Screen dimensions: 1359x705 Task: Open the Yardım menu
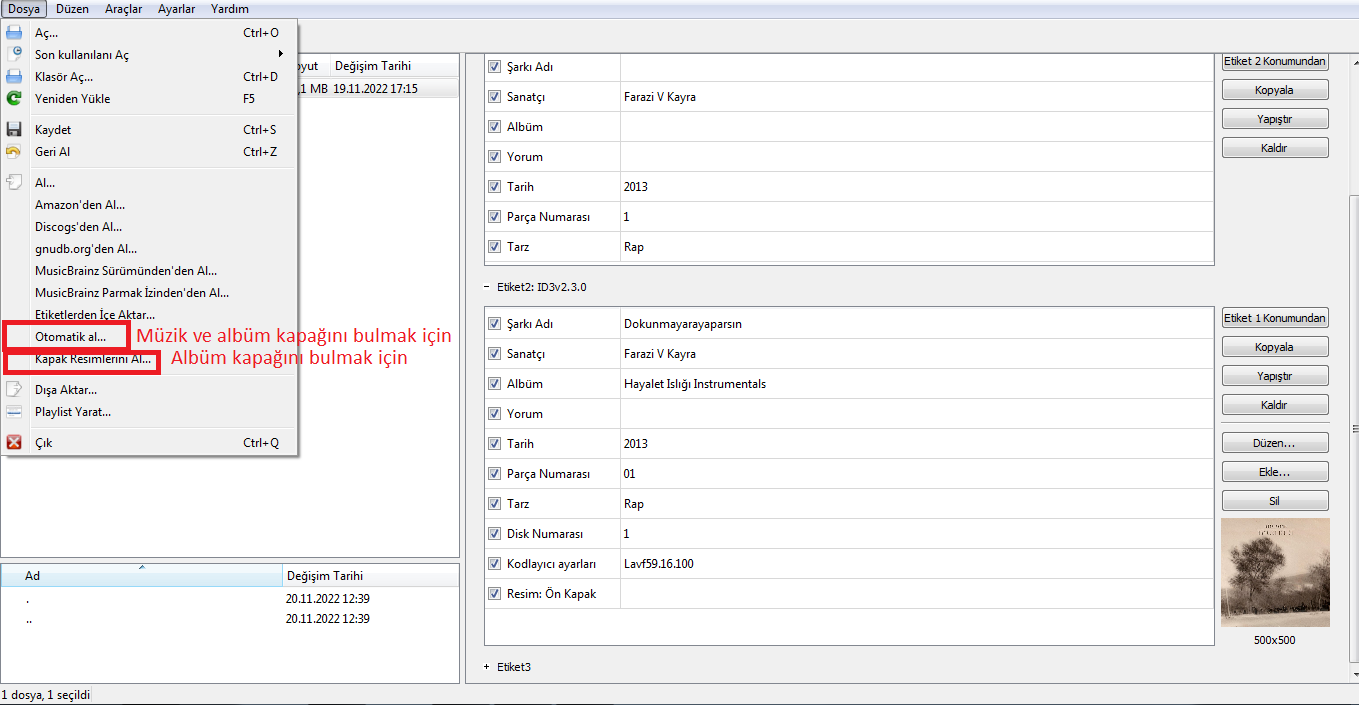coord(230,9)
